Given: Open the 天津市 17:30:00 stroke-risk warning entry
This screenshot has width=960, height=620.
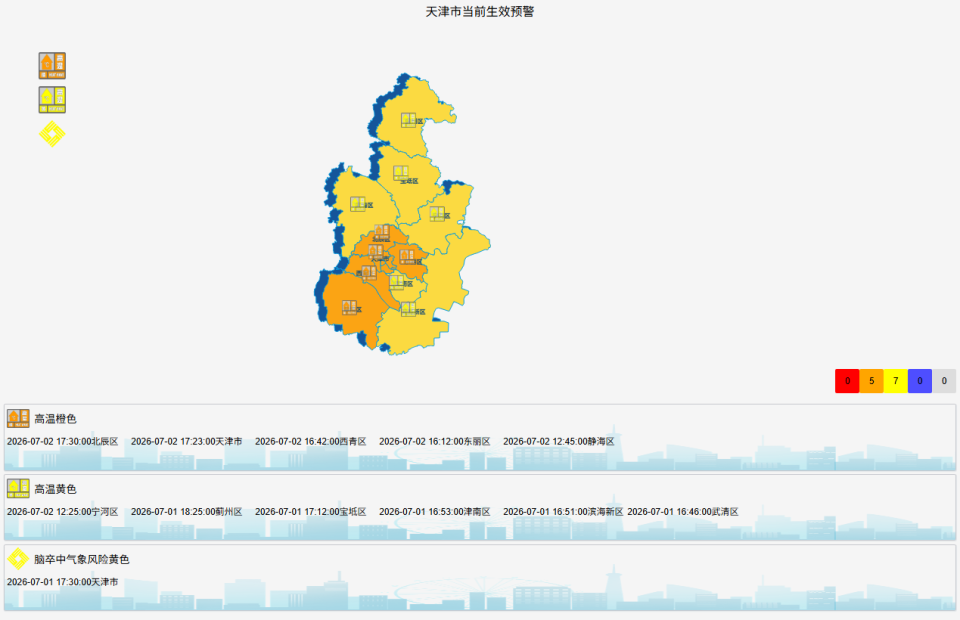Looking at the screenshot, I should [62, 582].
